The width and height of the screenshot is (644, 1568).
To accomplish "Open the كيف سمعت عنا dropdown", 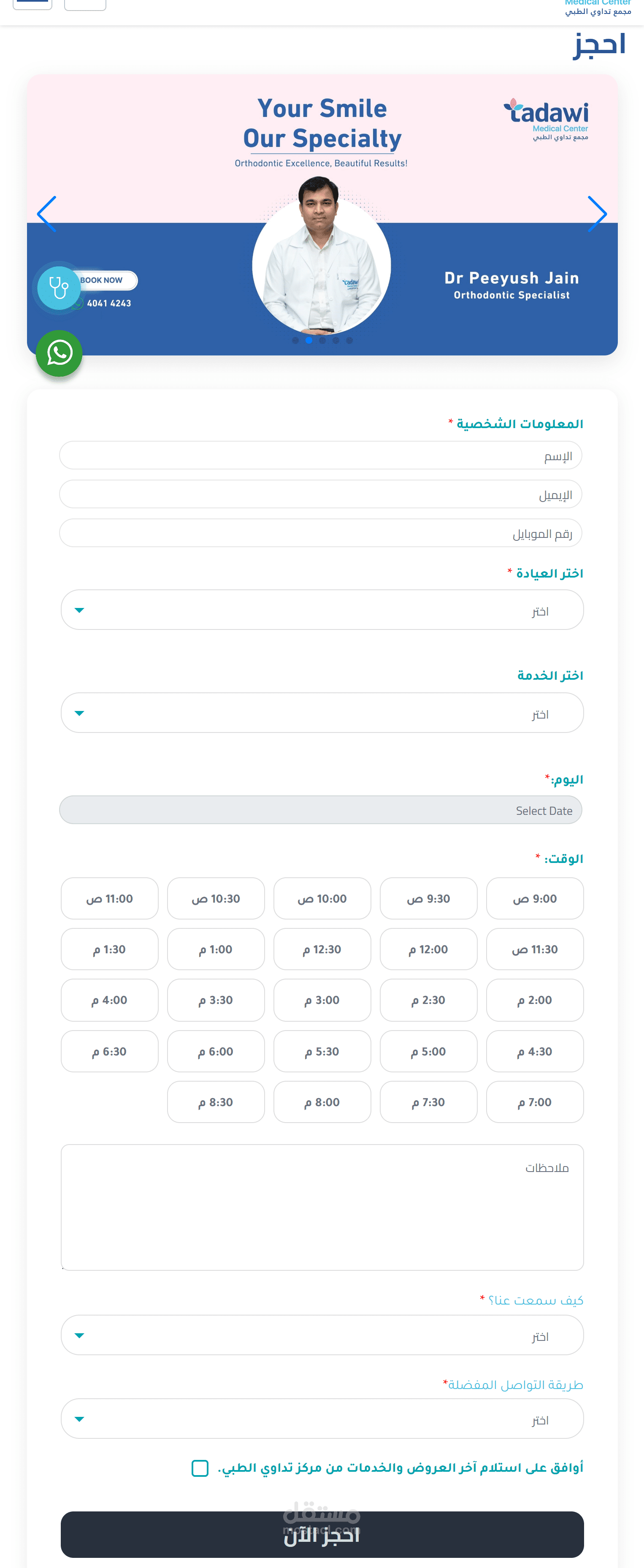I will coord(322,1335).
